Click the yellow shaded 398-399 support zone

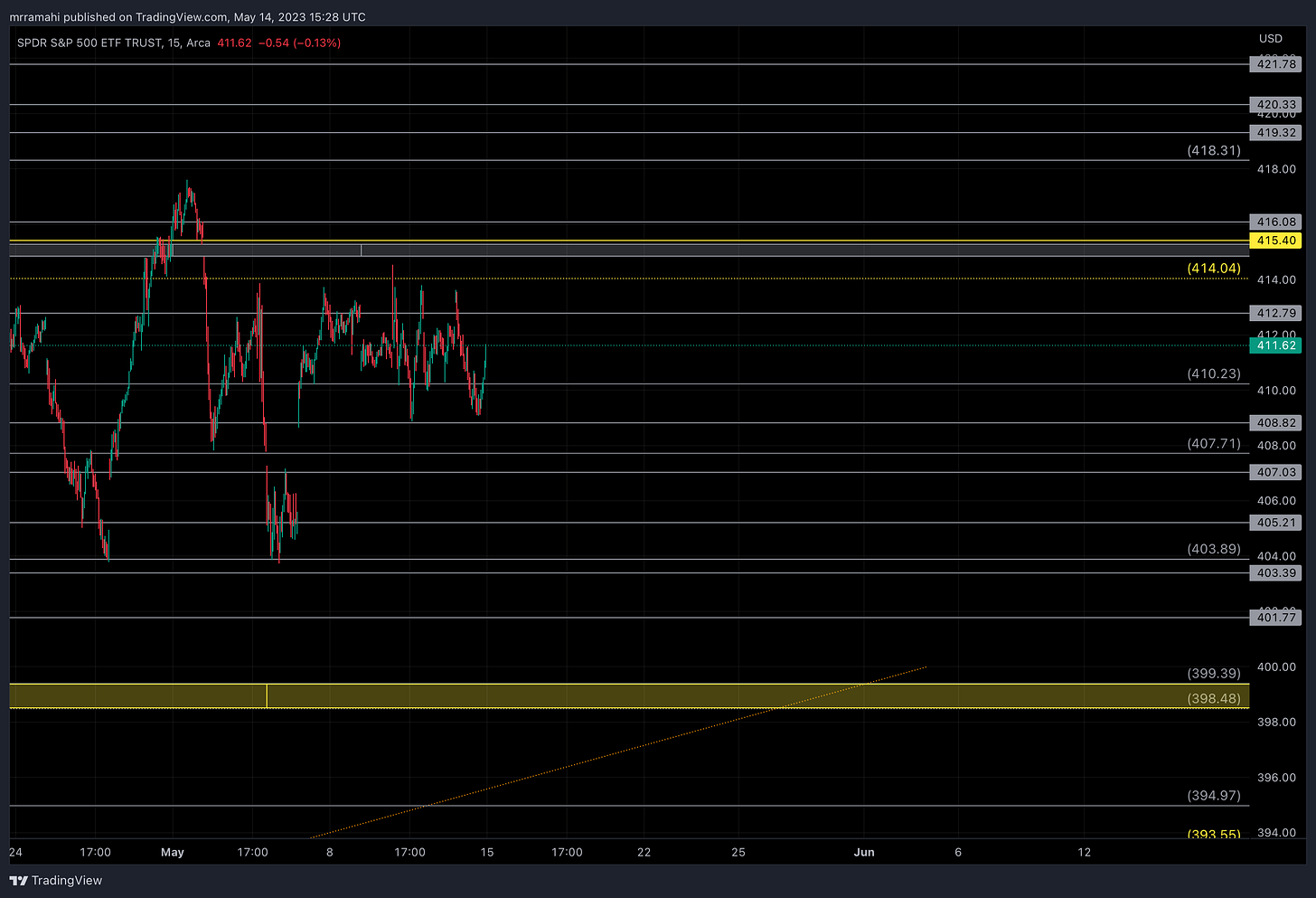[629, 695]
